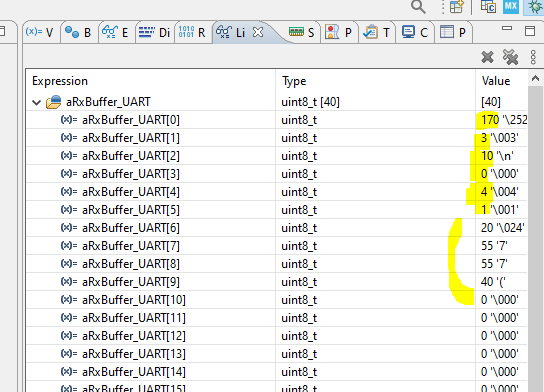Click array folder icon of aRxBuffer_UART
The height and width of the screenshot is (392, 544).
[53, 102]
